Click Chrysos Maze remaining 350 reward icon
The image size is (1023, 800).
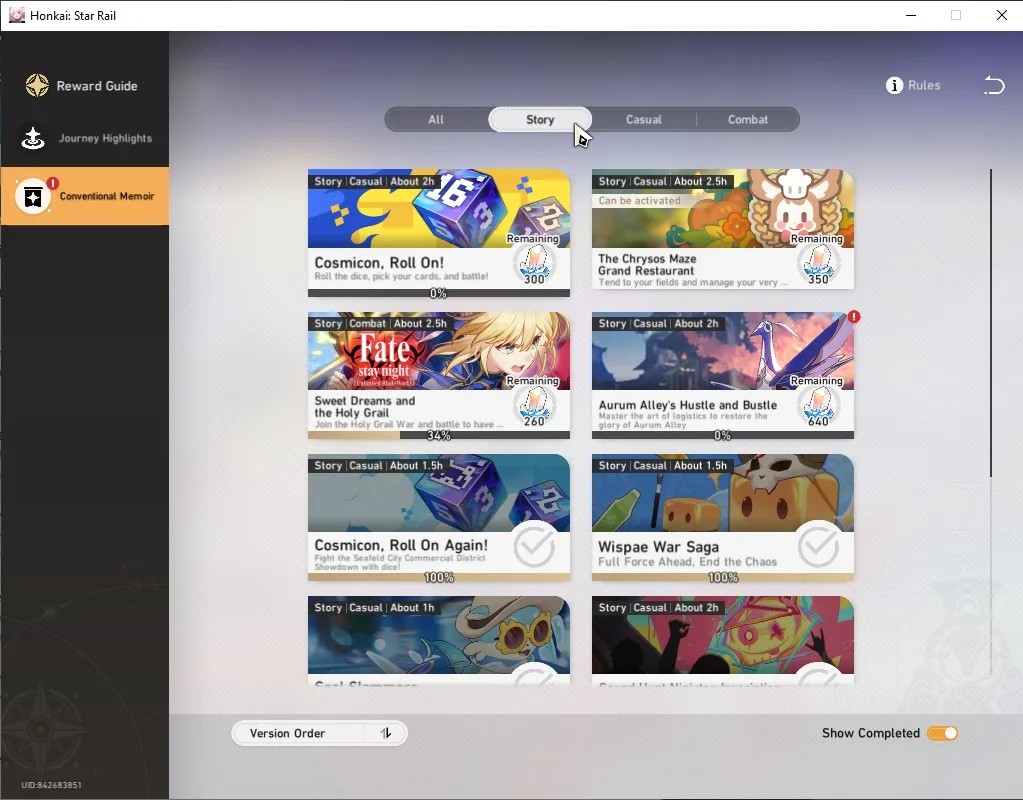pos(818,263)
